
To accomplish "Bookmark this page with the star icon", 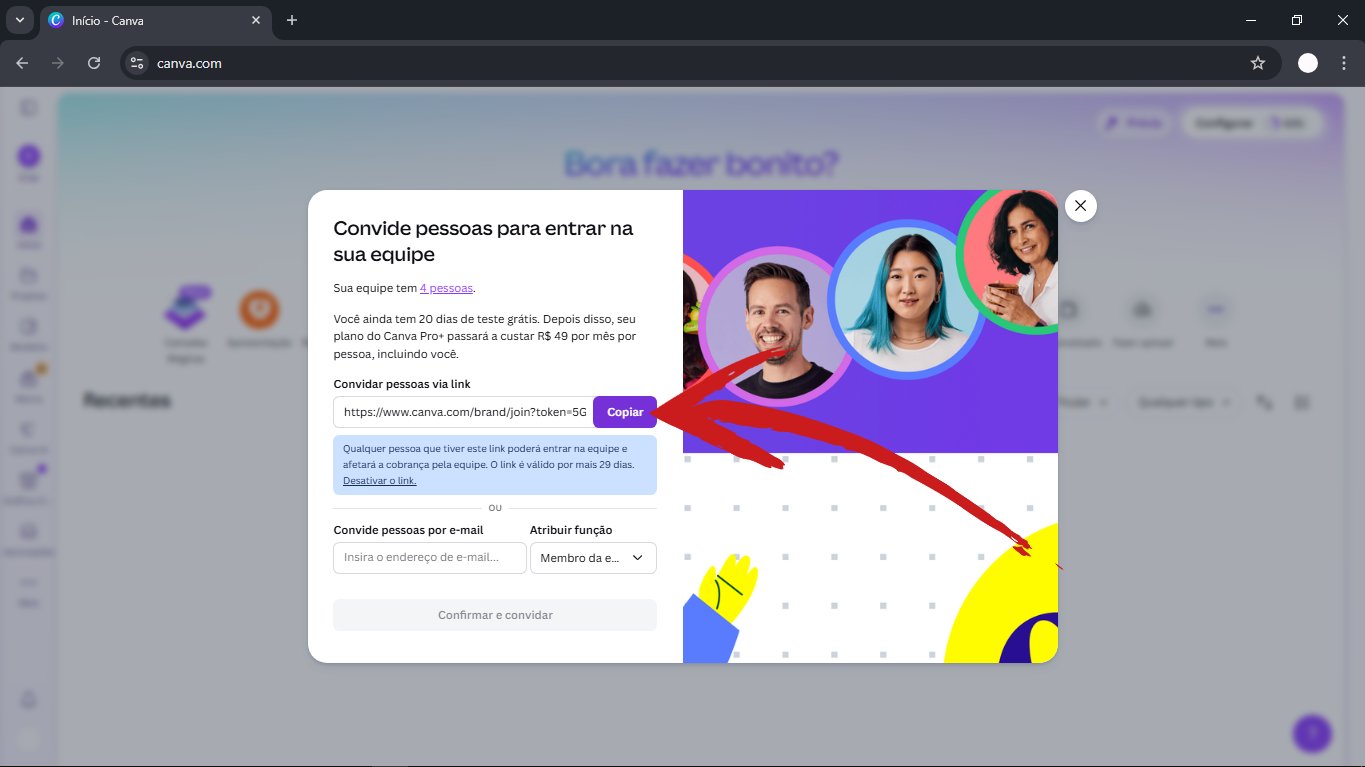I will tap(1258, 63).
